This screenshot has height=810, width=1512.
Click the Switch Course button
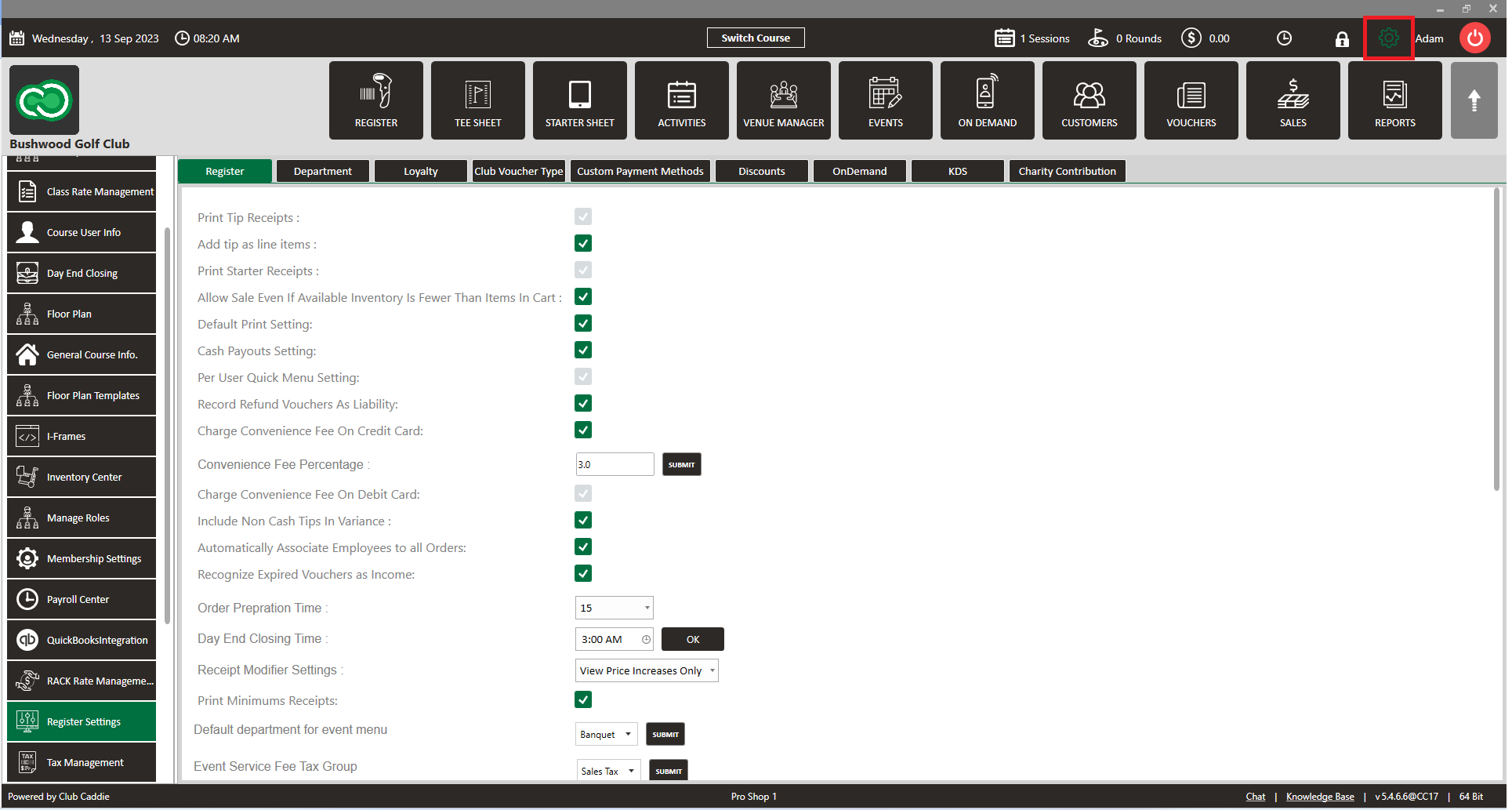click(756, 38)
